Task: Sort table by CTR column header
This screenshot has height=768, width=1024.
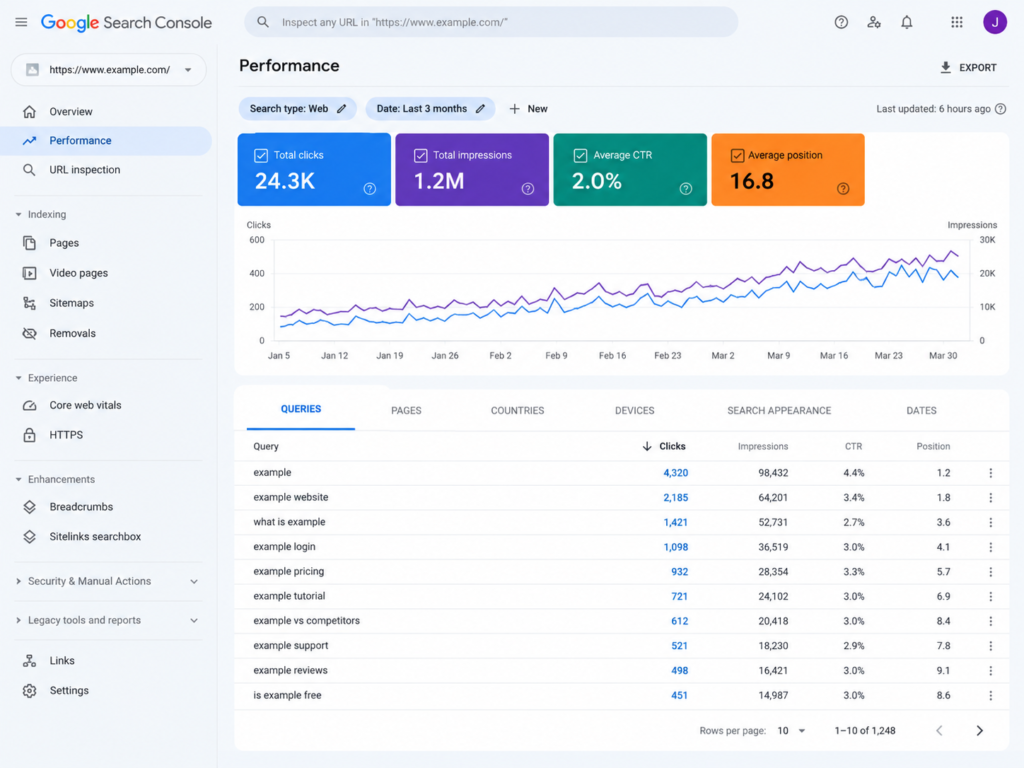Action: click(853, 447)
